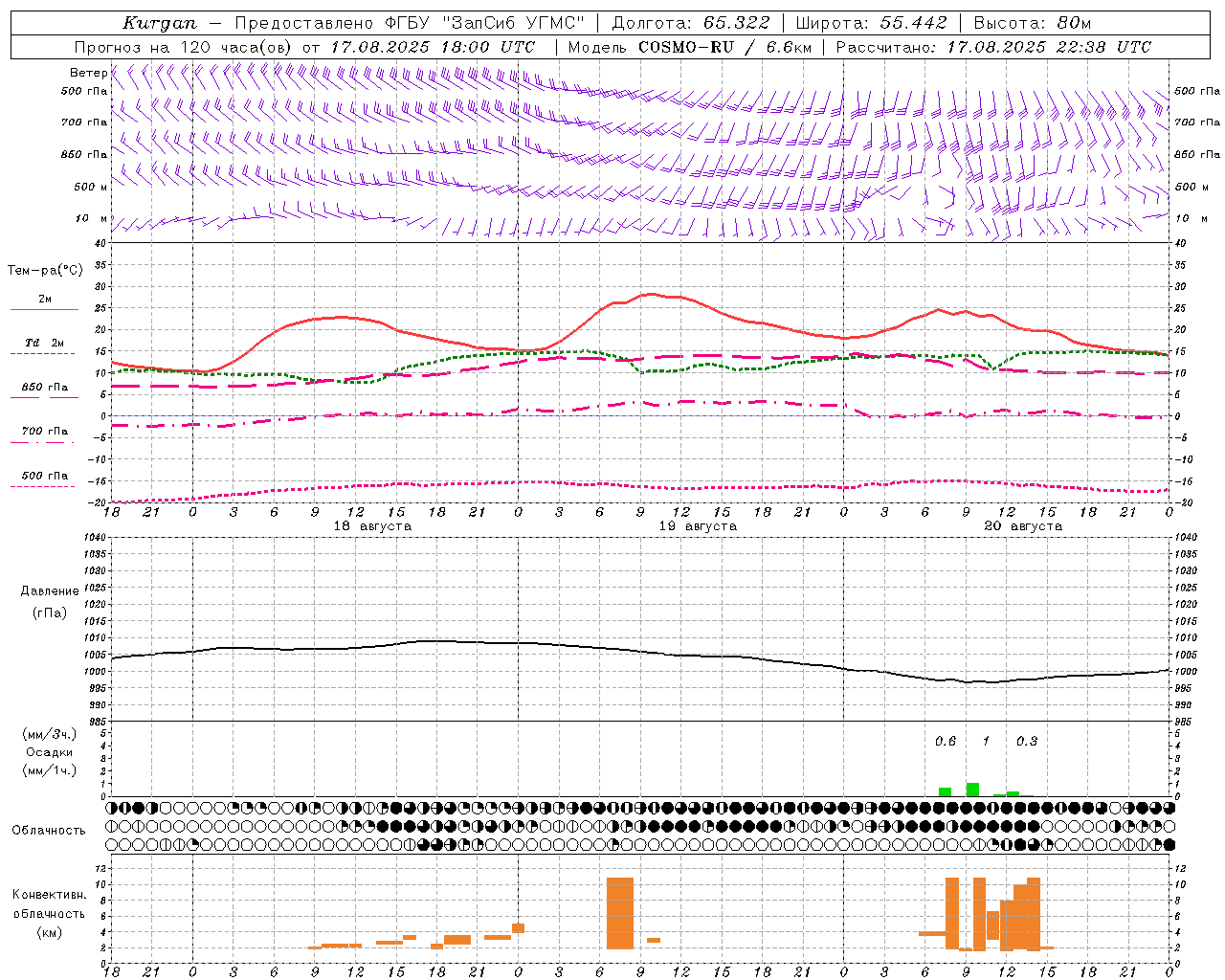Screen dimensions: 1225x980
Task: Select the "Давление" pressure panel label
Action: click(50, 591)
